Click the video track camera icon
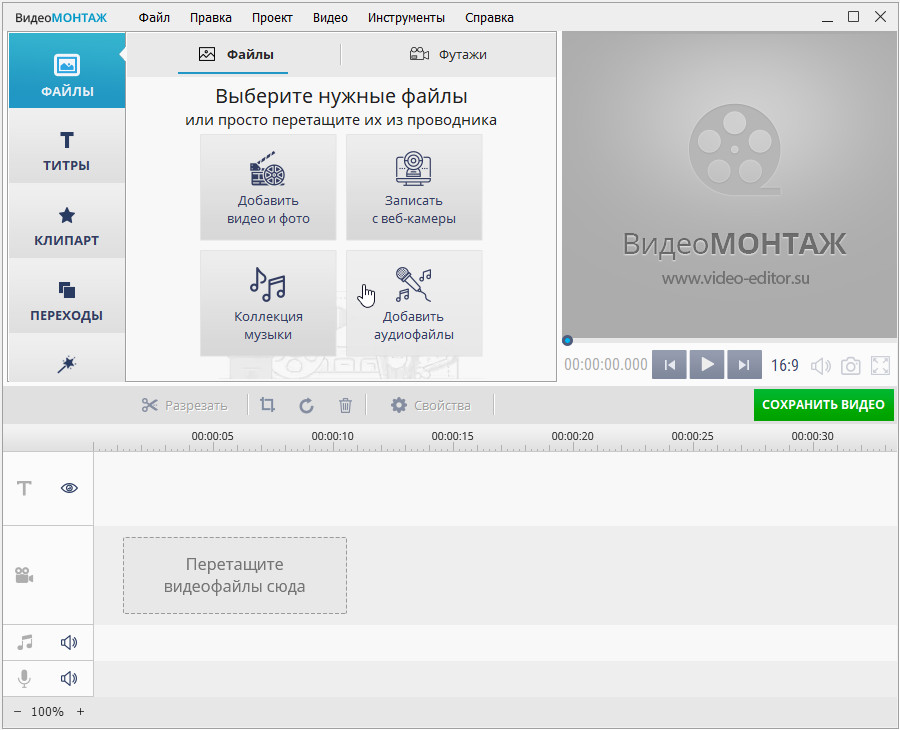This screenshot has width=900, height=730. [x=24, y=575]
